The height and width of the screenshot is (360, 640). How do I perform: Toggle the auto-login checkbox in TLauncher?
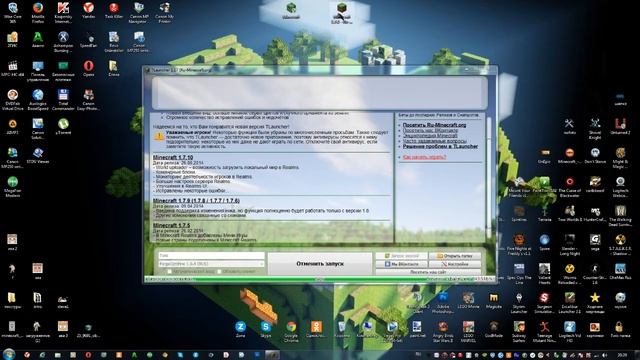(x=169, y=271)
